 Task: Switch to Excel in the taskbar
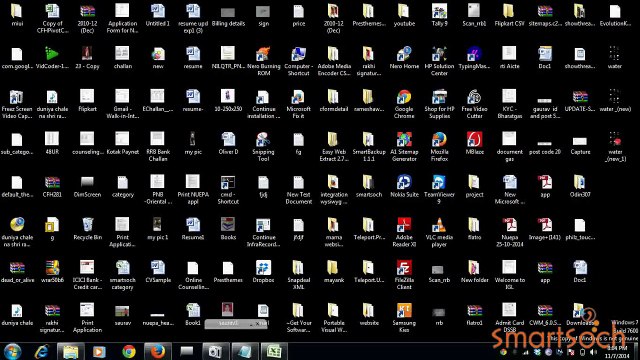(273, 351)
